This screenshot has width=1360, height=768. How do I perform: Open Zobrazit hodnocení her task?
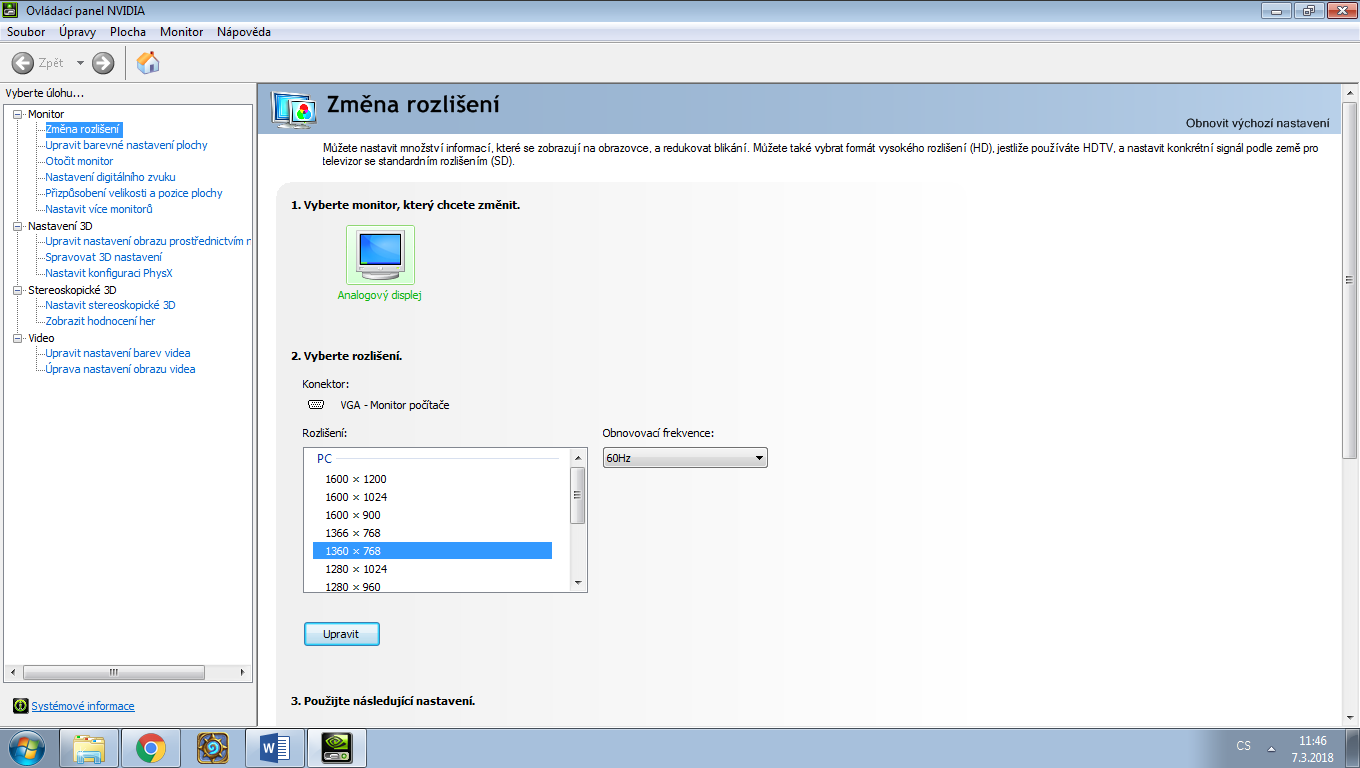click(x=100, y=321)
